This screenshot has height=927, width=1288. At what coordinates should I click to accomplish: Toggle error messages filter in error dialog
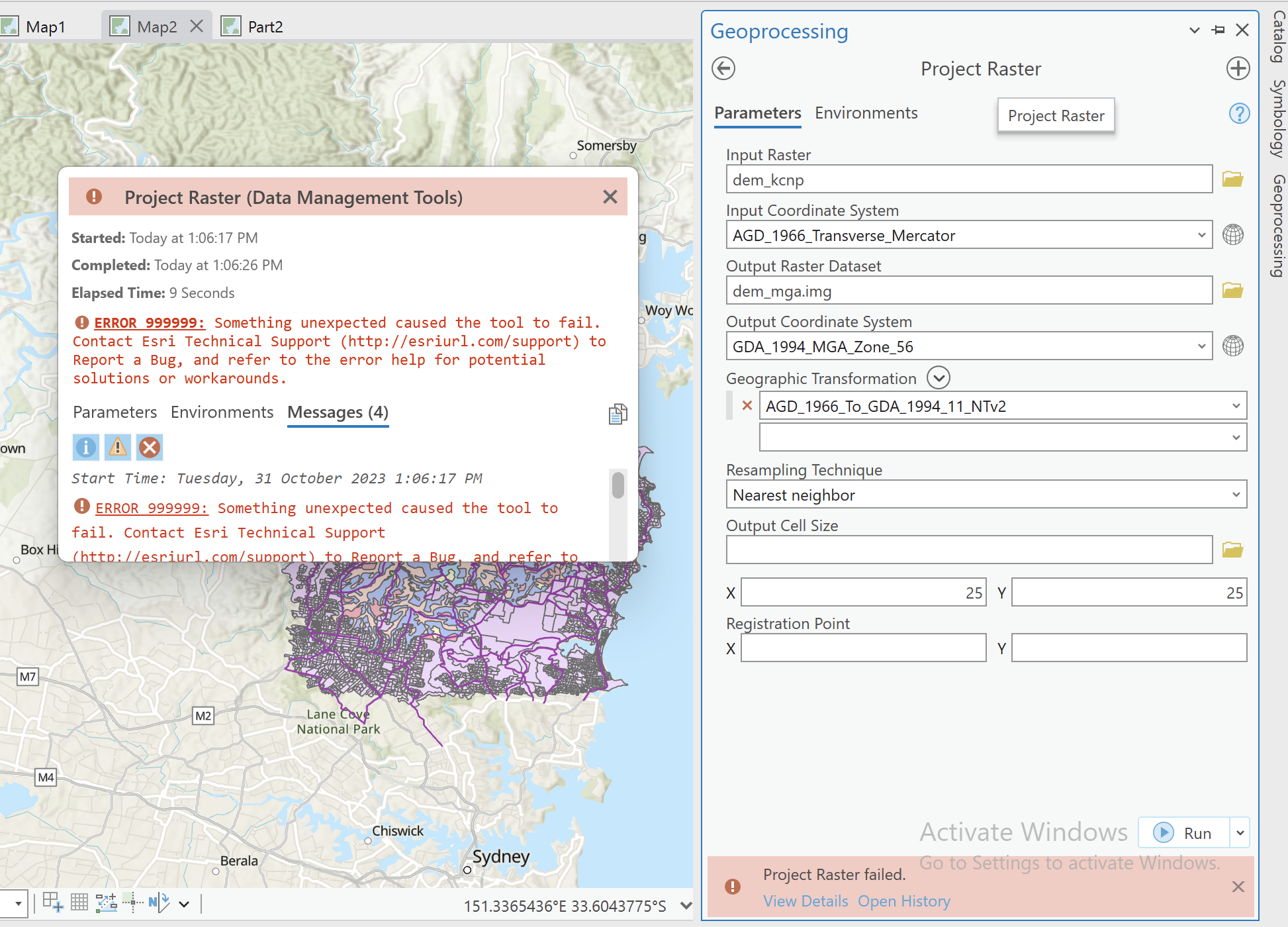[149, 447]
